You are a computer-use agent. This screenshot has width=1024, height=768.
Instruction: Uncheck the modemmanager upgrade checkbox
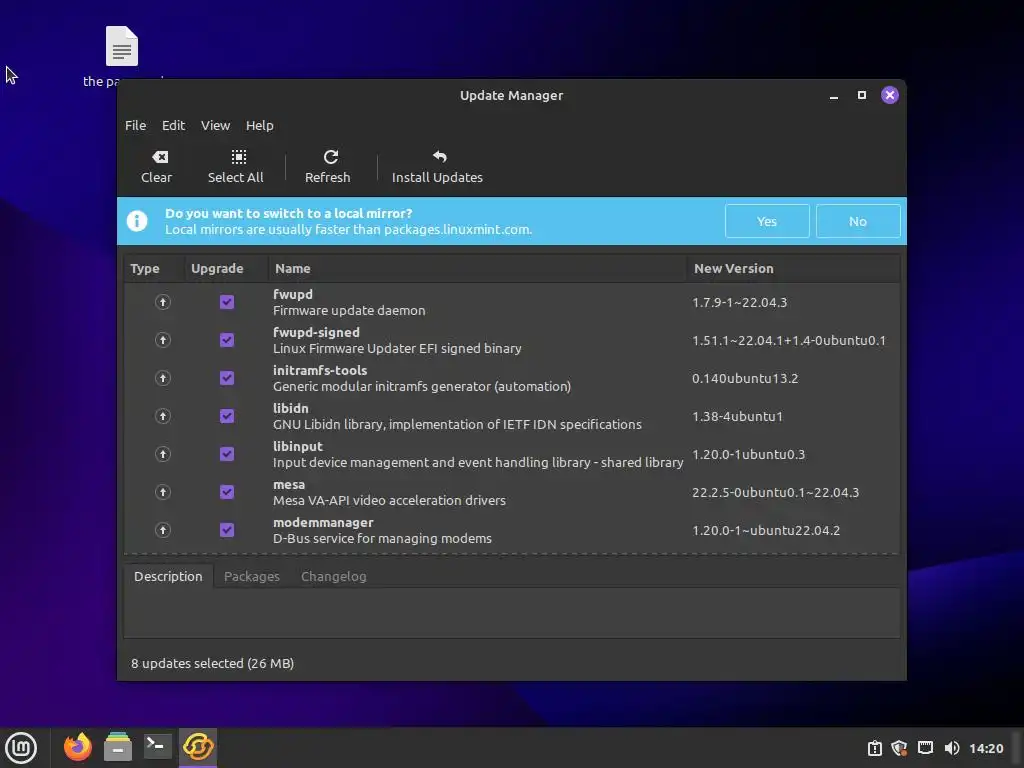coord(227,530)
